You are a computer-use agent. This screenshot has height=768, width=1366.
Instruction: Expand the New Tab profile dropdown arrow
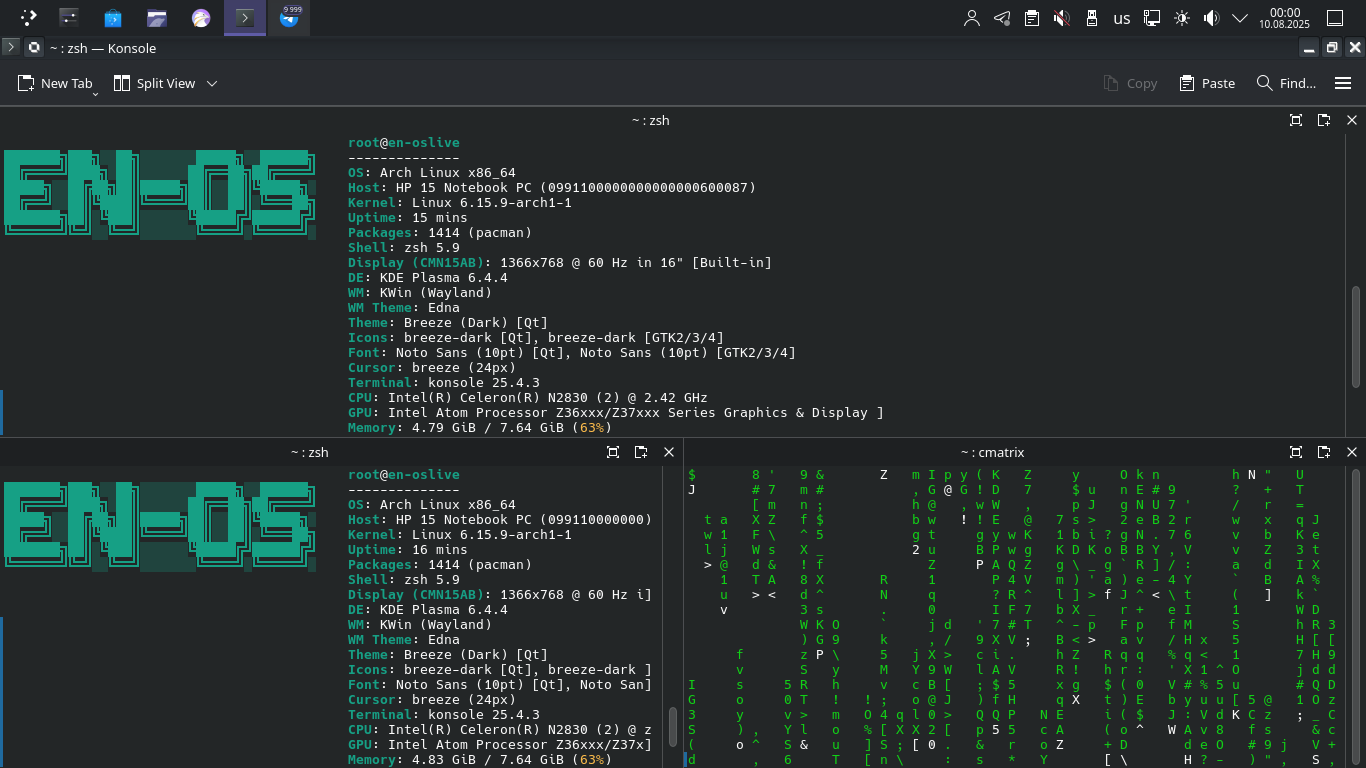(x=95, y=93)
